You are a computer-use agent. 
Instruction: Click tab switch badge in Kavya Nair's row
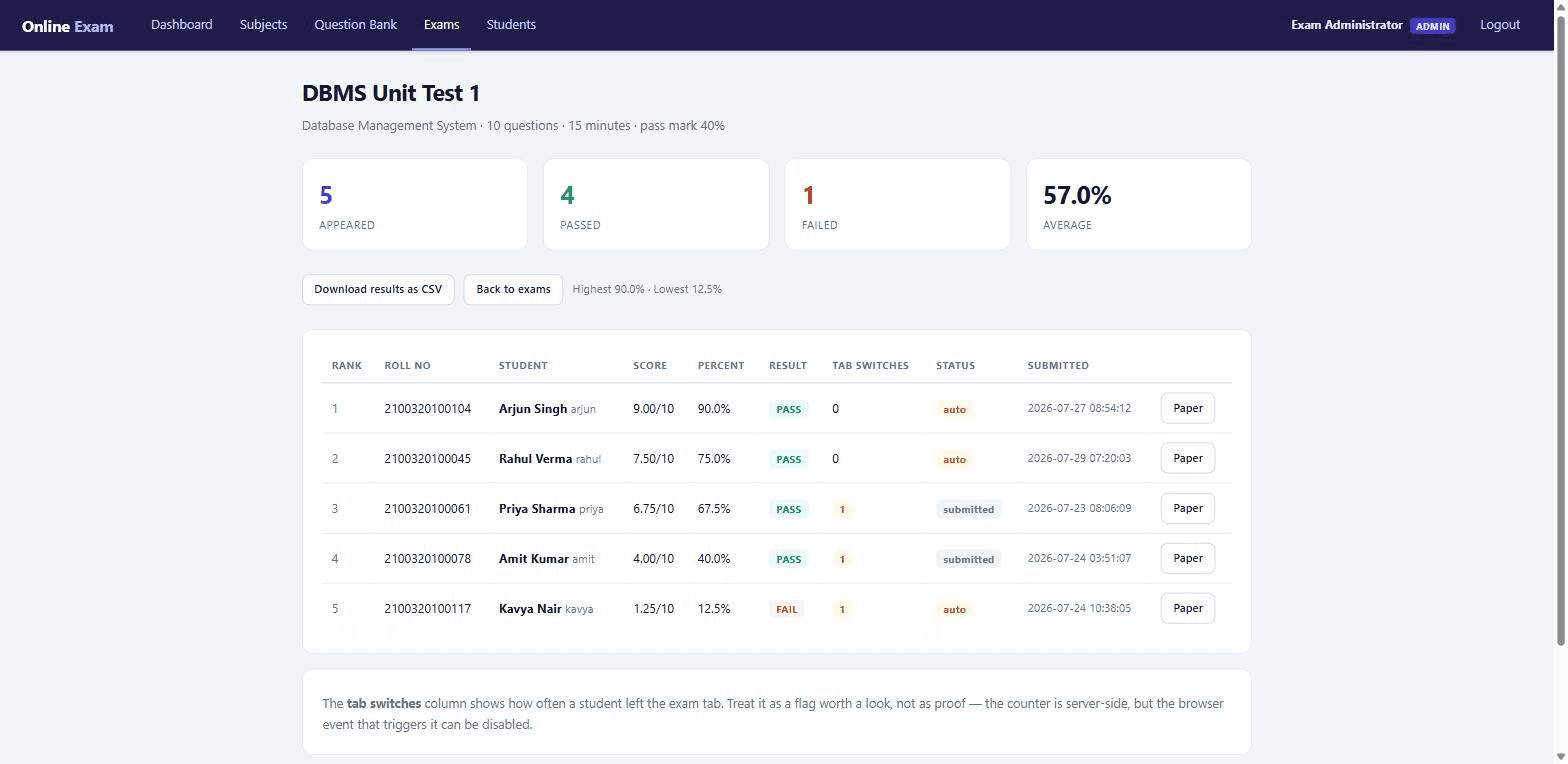(842, 609)
